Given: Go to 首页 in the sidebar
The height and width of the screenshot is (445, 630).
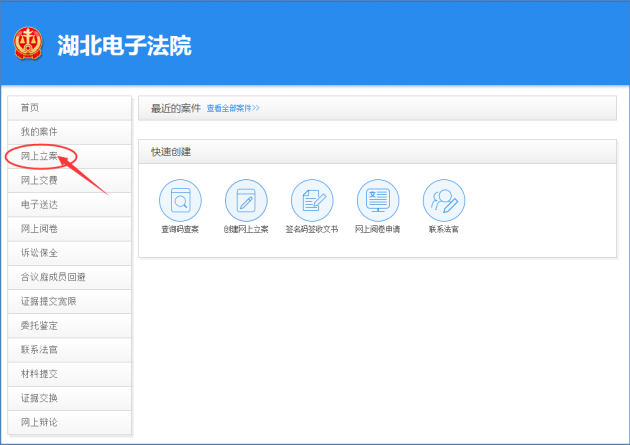Looking at the screenshot, I should [69, 108].
